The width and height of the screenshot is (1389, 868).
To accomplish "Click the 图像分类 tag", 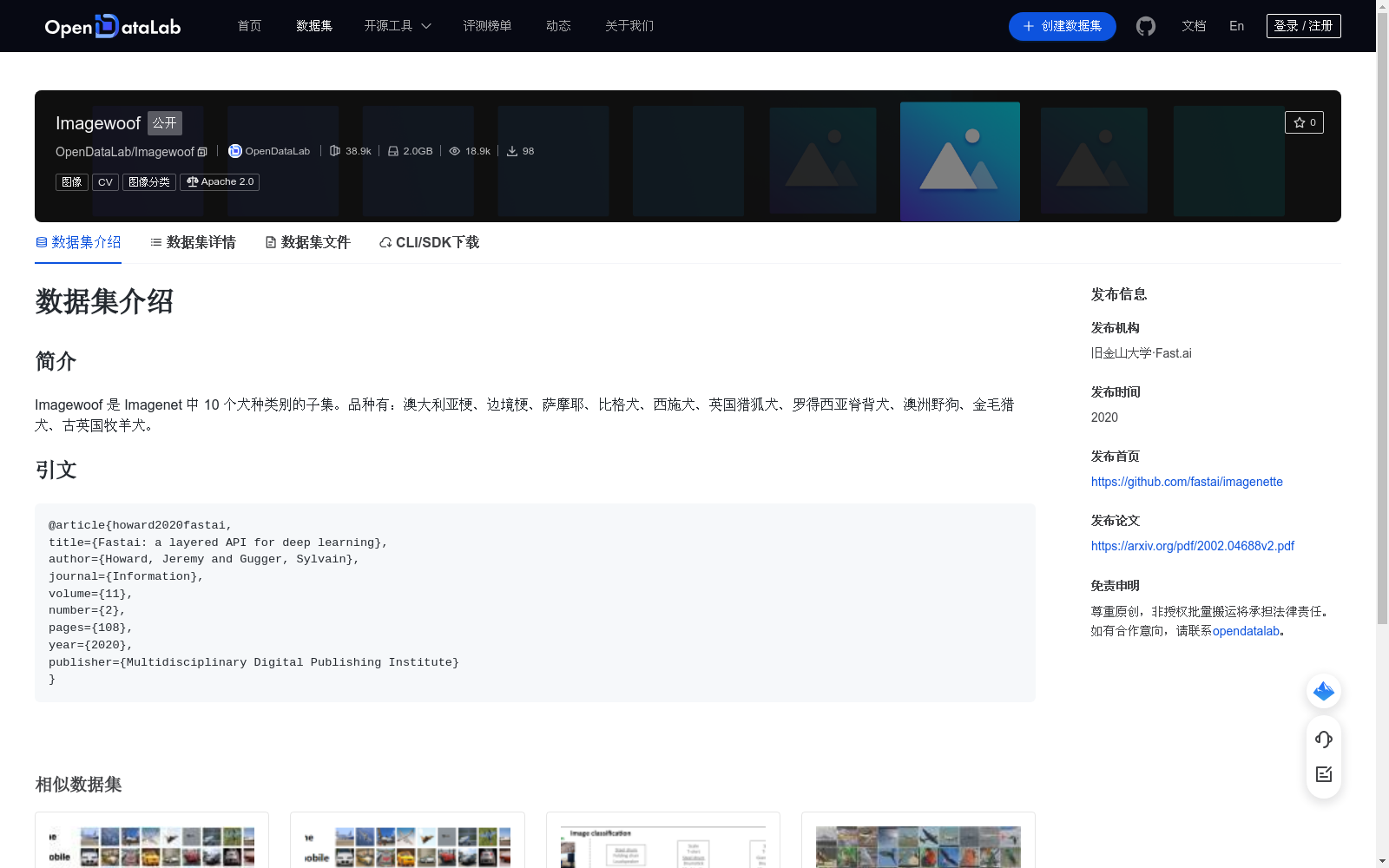I will tap(149, 182).
